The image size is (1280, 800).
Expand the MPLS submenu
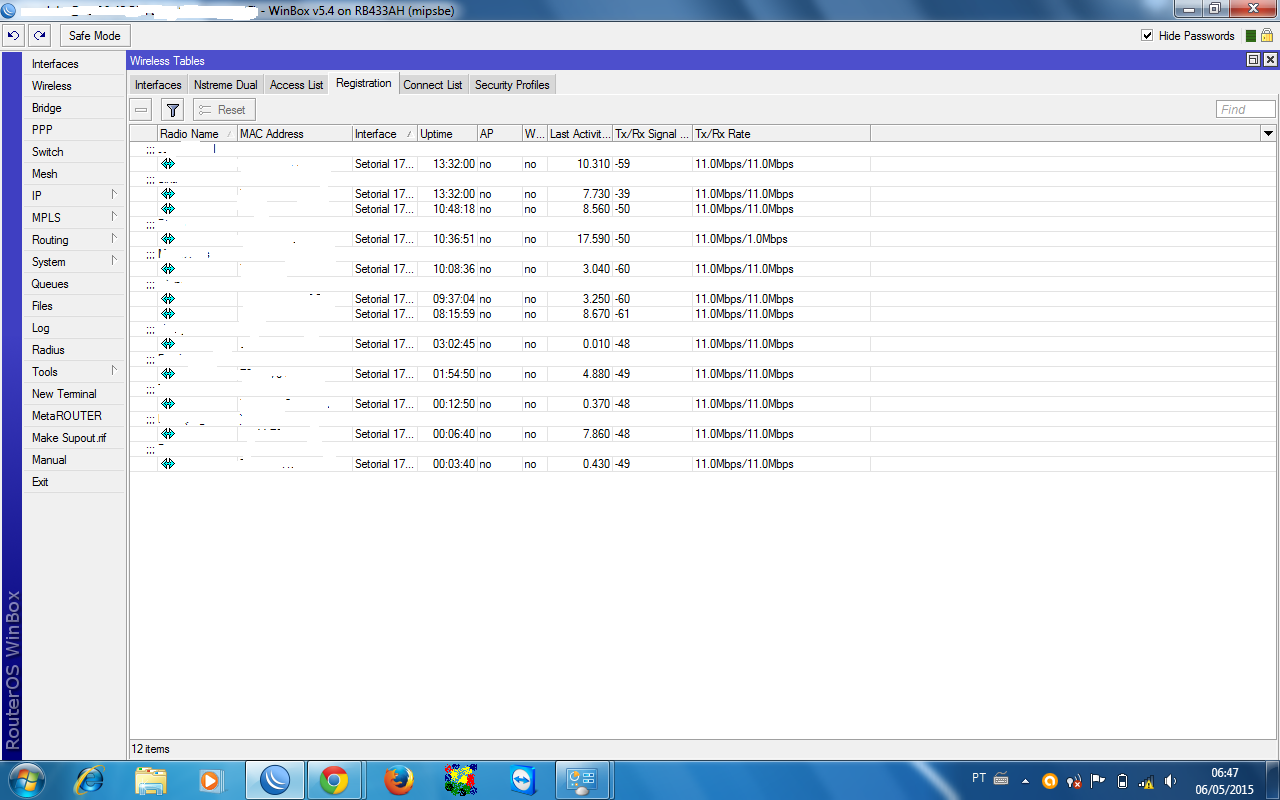[75, 218]
